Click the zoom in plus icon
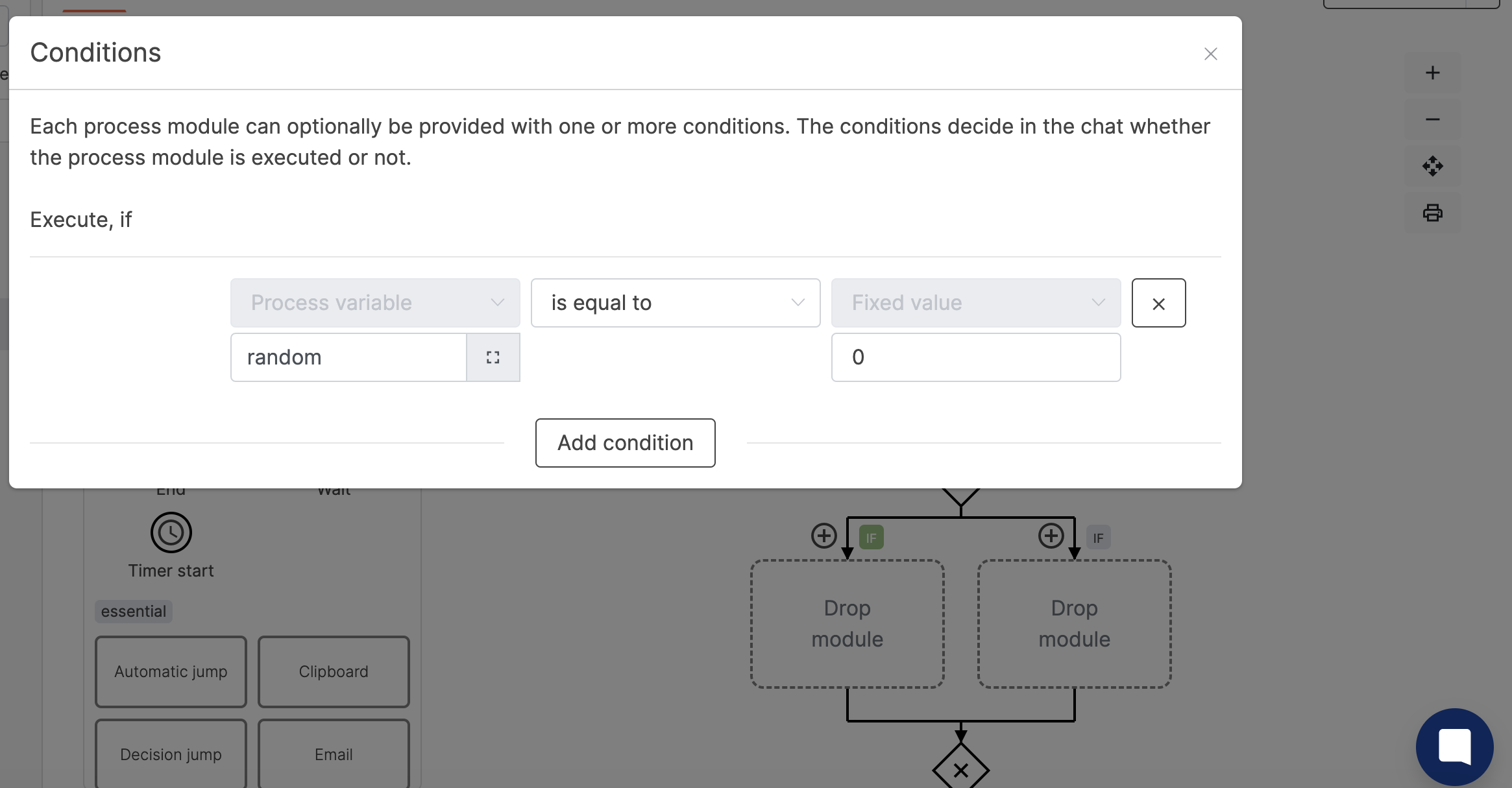 coord(1432,73)
